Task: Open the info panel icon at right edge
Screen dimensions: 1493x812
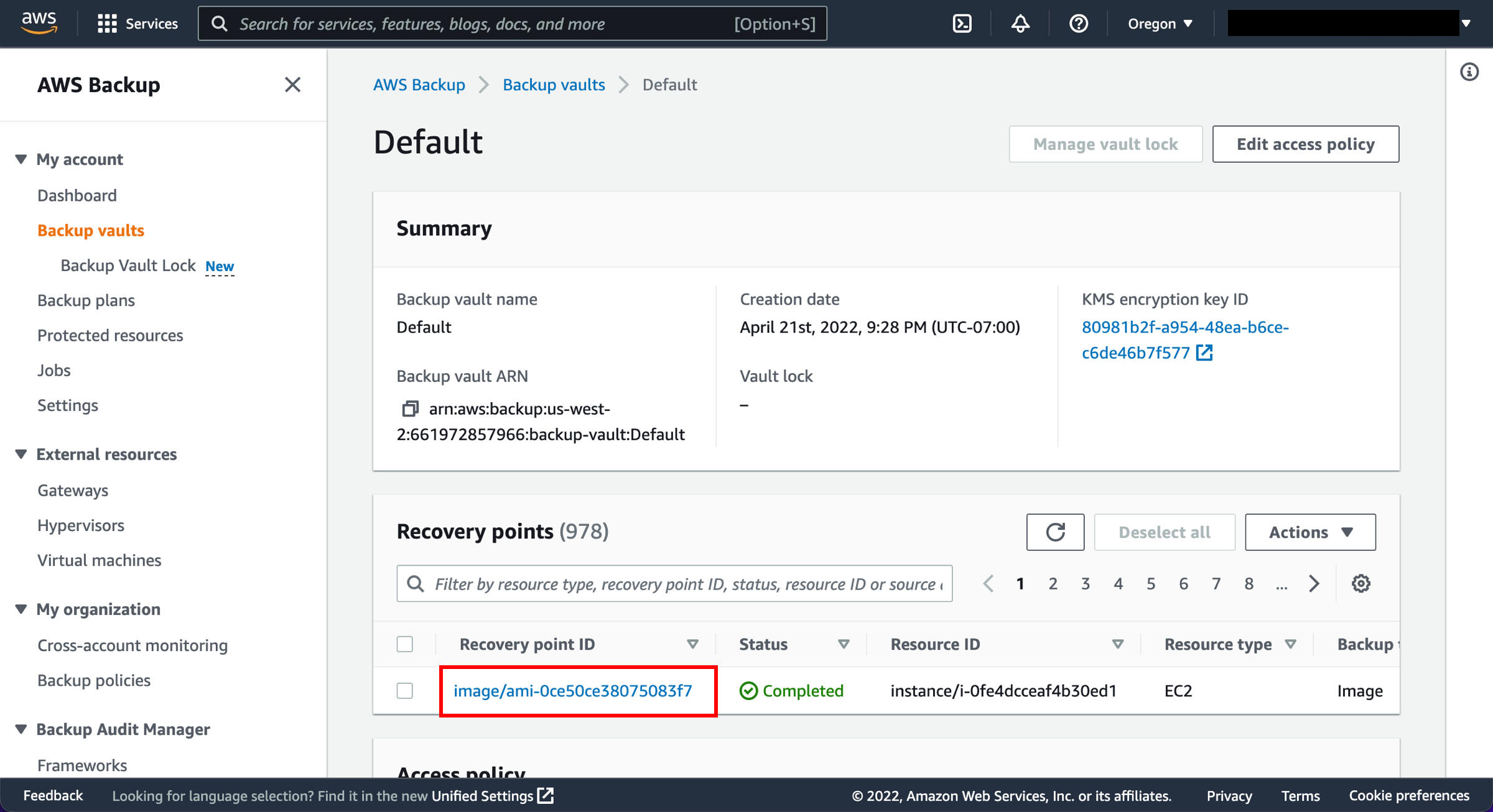Action: (x=1469, y=72)
